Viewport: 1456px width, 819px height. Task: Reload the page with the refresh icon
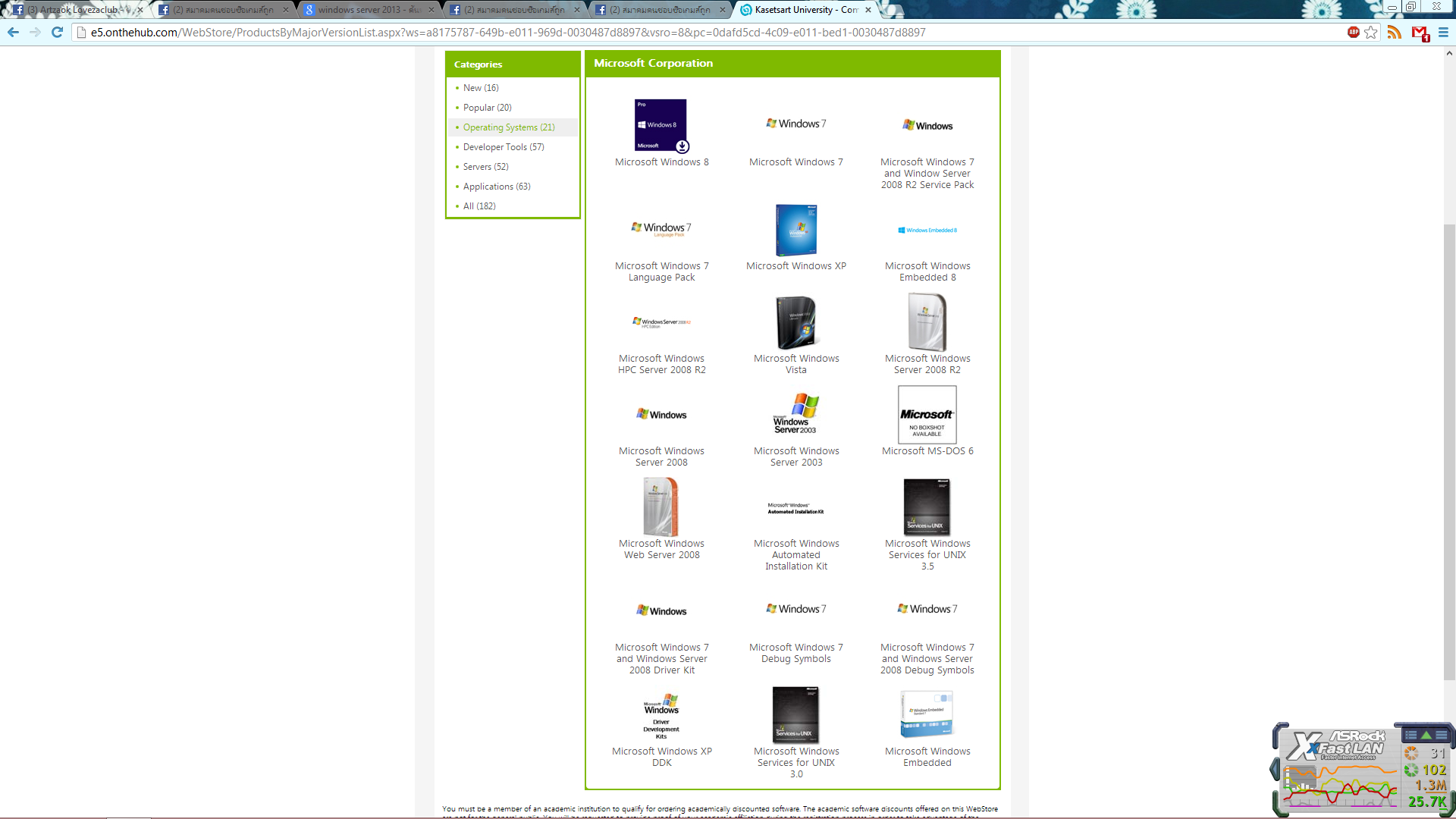coord(57,32)
